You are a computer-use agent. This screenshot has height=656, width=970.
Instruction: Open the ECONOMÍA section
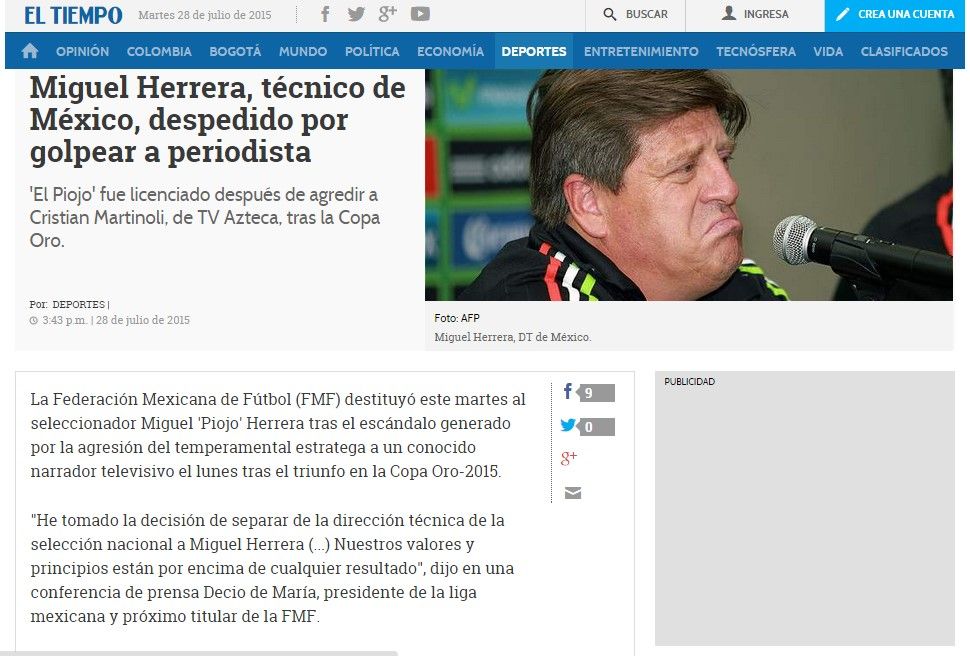(x=450, y=51)
